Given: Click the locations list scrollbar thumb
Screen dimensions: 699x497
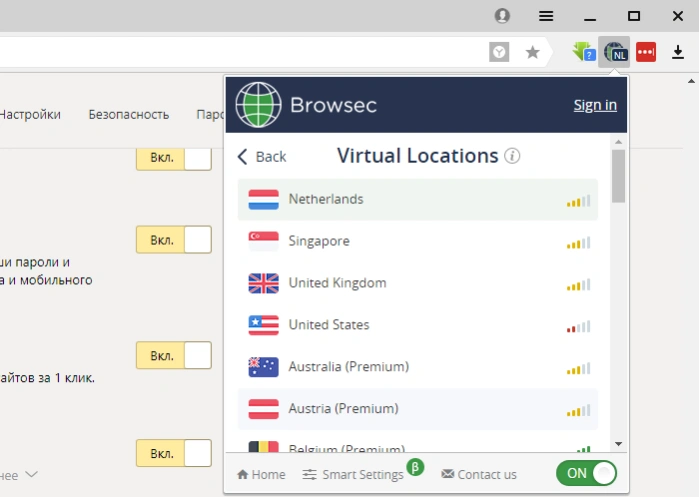Looking at the screenshot, I should (x=618, y=176).
